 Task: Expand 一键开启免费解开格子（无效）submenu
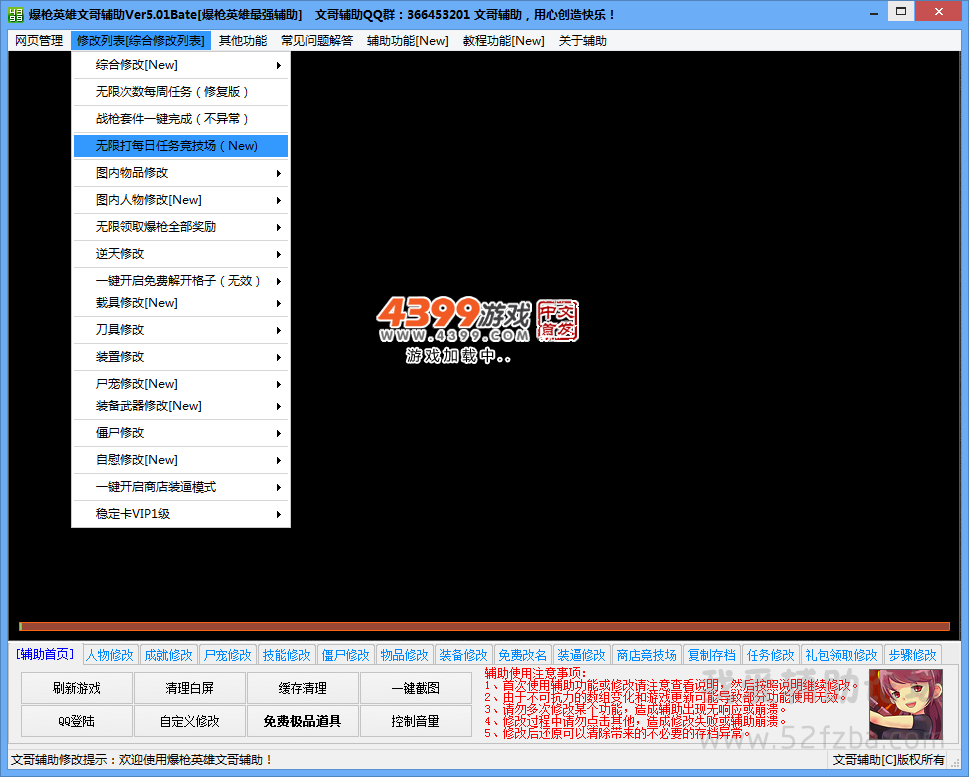point(181,281)
